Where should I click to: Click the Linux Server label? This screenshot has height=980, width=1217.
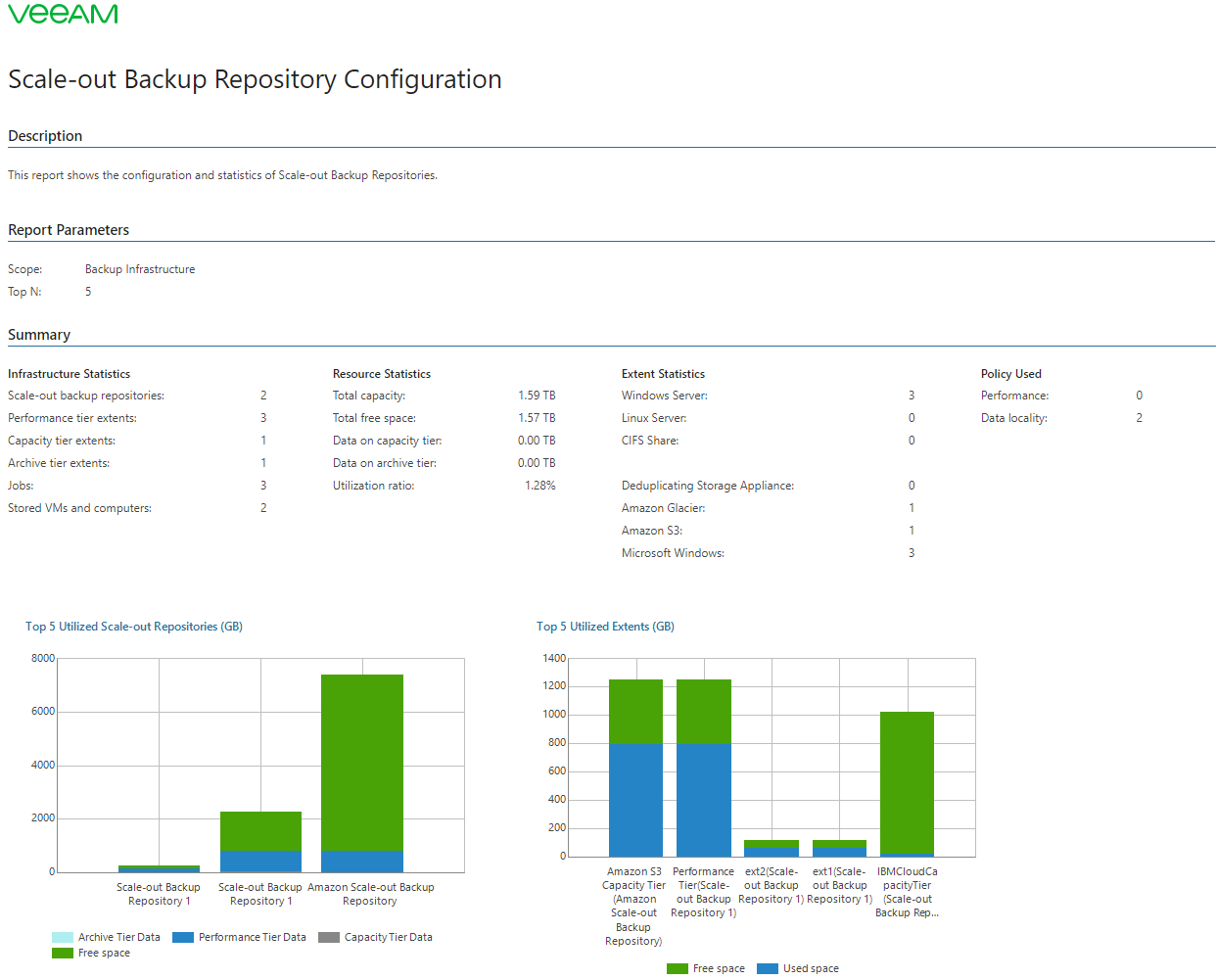[654, 418]
